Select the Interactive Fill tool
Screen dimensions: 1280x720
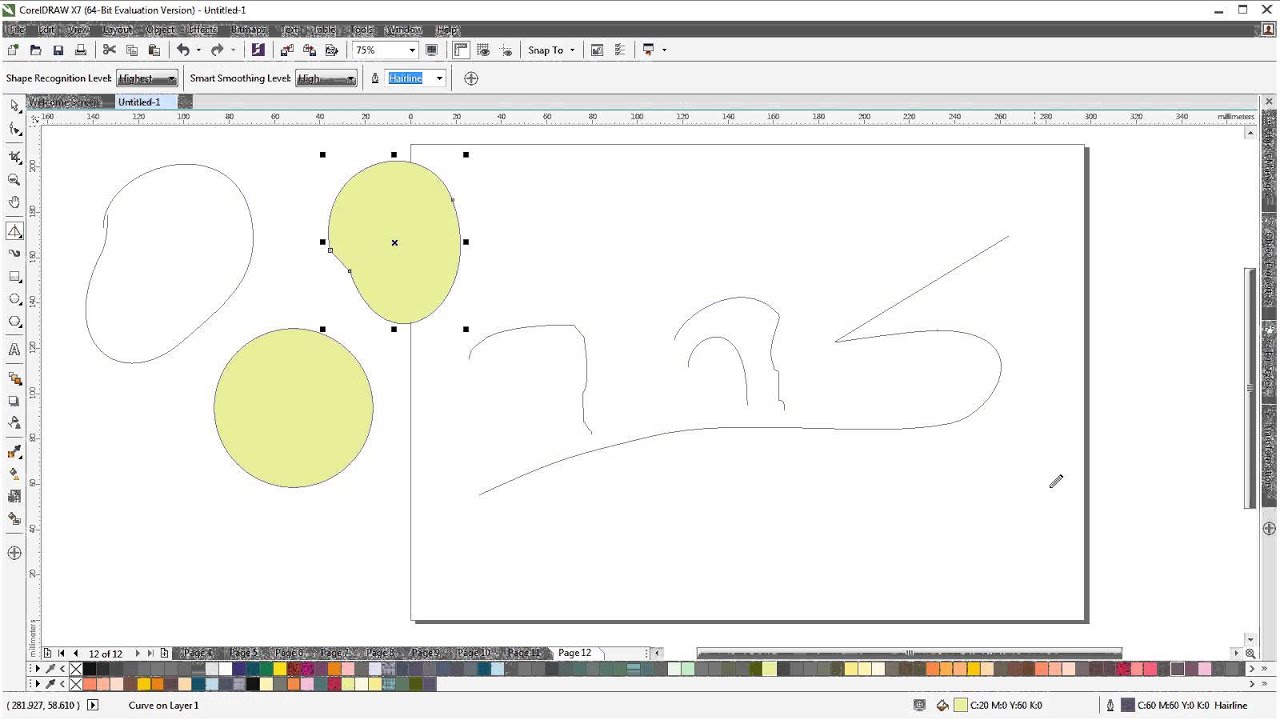point(14,473)
